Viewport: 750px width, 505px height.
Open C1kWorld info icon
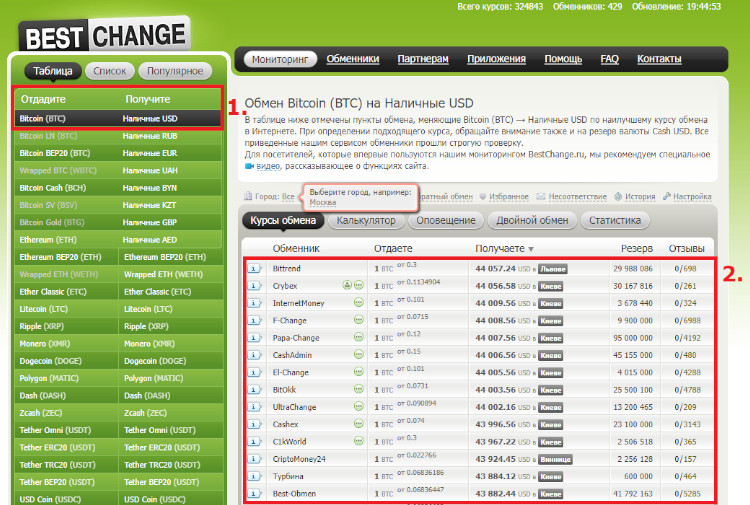(254, 441)
